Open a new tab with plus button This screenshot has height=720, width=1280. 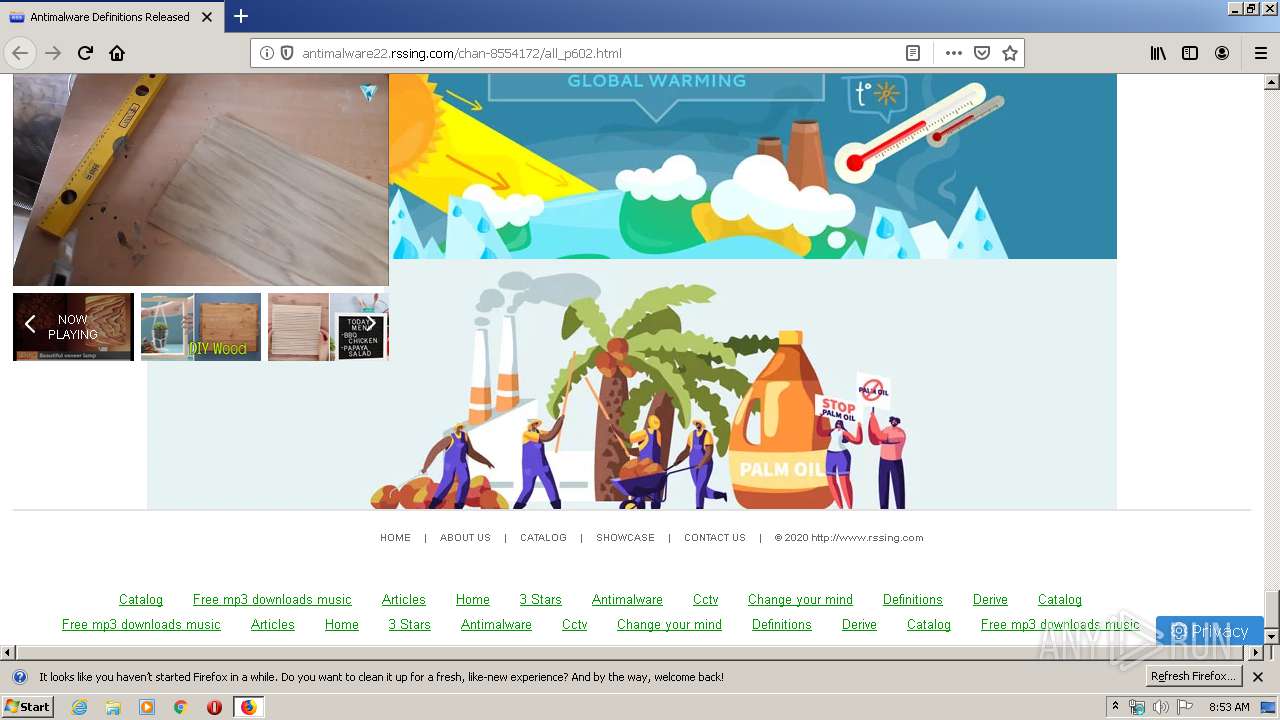(x=241, y=16)
